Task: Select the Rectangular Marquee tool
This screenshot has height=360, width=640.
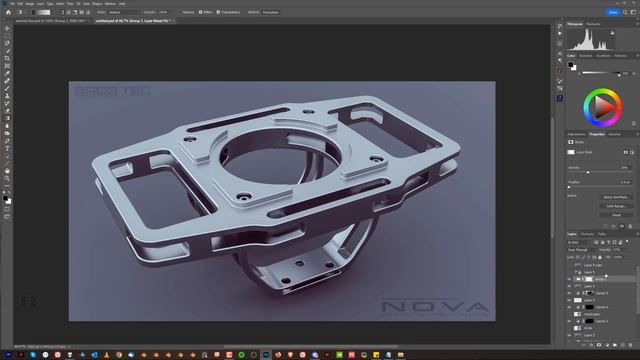Action: coord(7,36)
